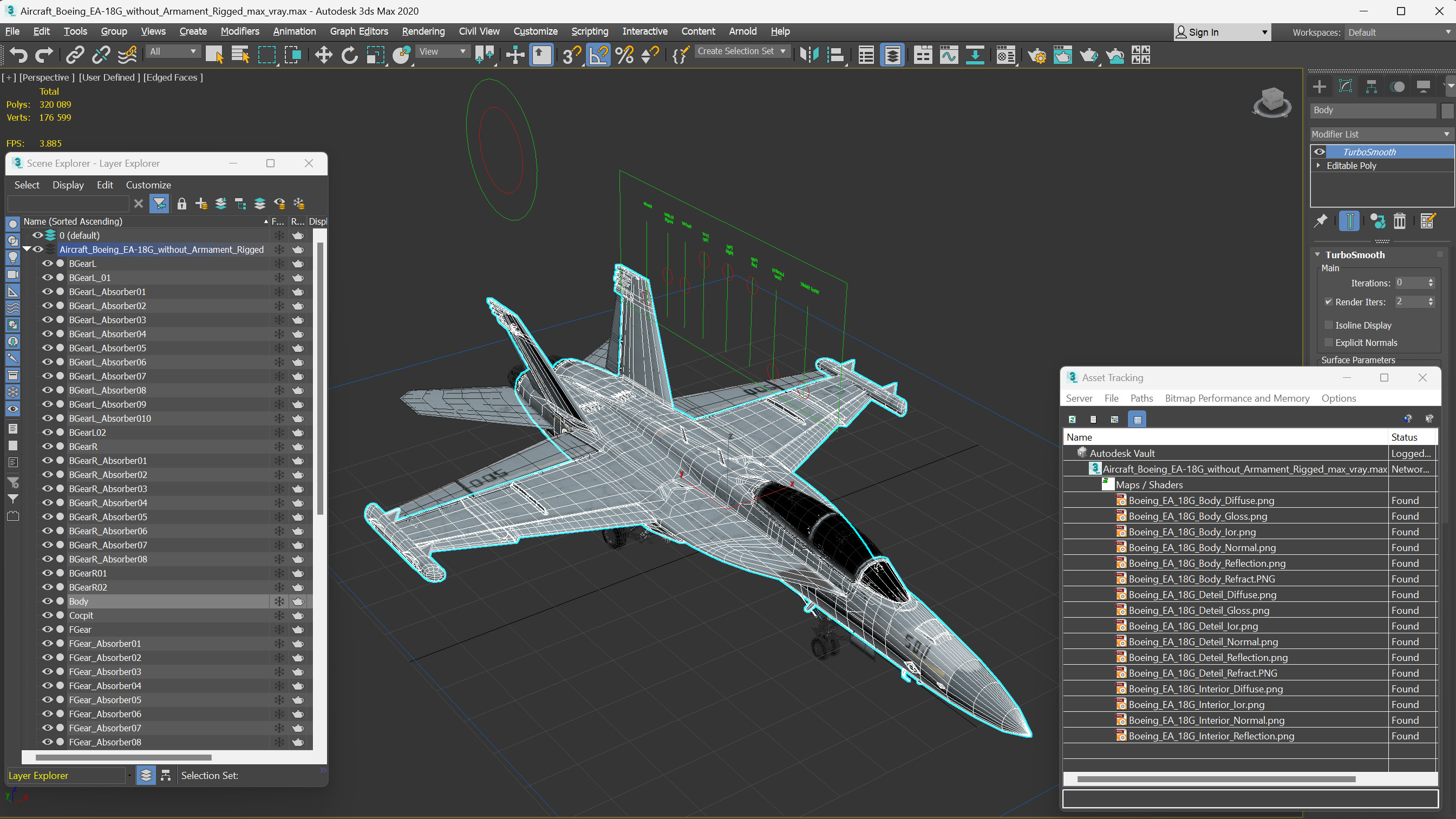Click the [User Defined] viewport label

tap(109, 77)
